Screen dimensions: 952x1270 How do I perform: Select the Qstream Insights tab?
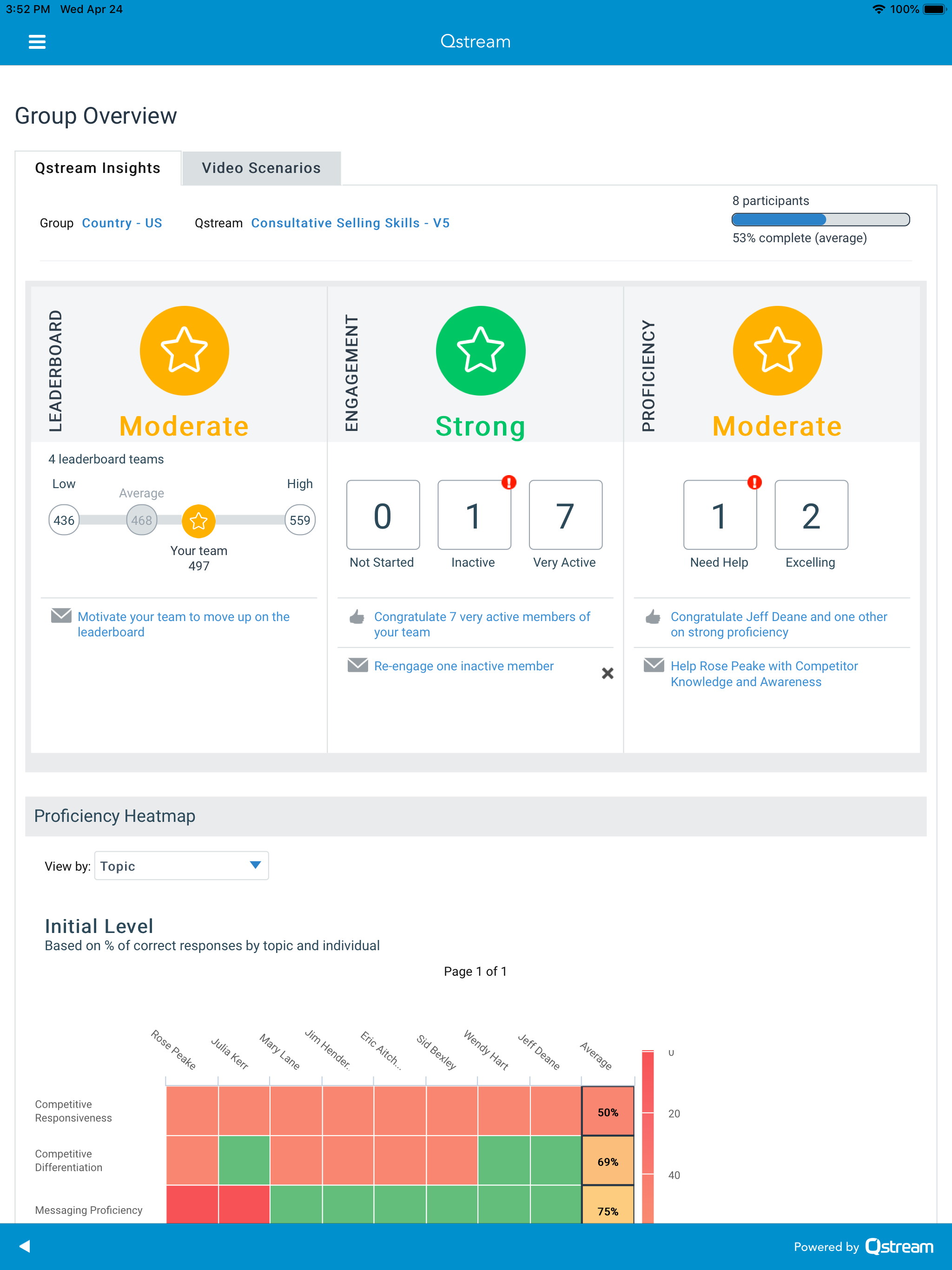tap(98, 168)
